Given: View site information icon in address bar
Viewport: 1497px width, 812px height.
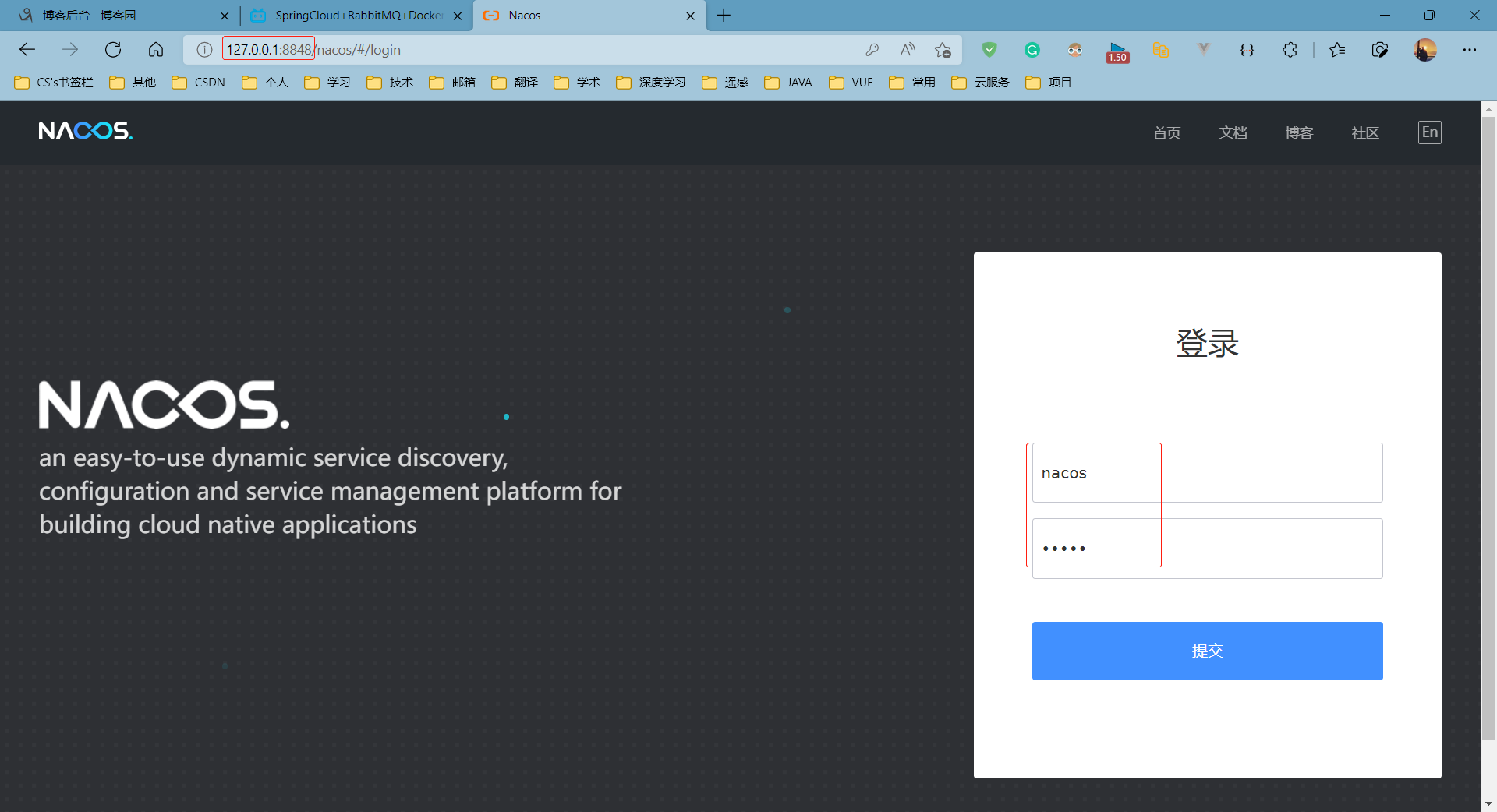Looking at the screenshot, I should coord(204,50).
